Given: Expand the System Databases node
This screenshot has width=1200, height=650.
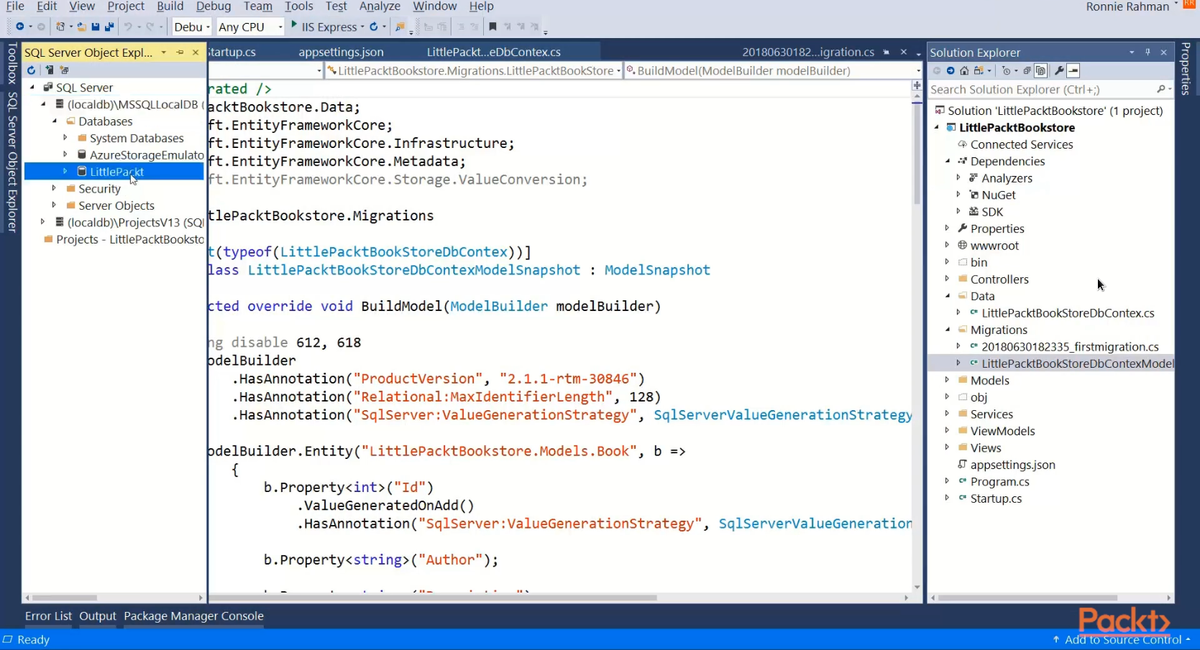Looking at the screenshot, I should [65, 138].
